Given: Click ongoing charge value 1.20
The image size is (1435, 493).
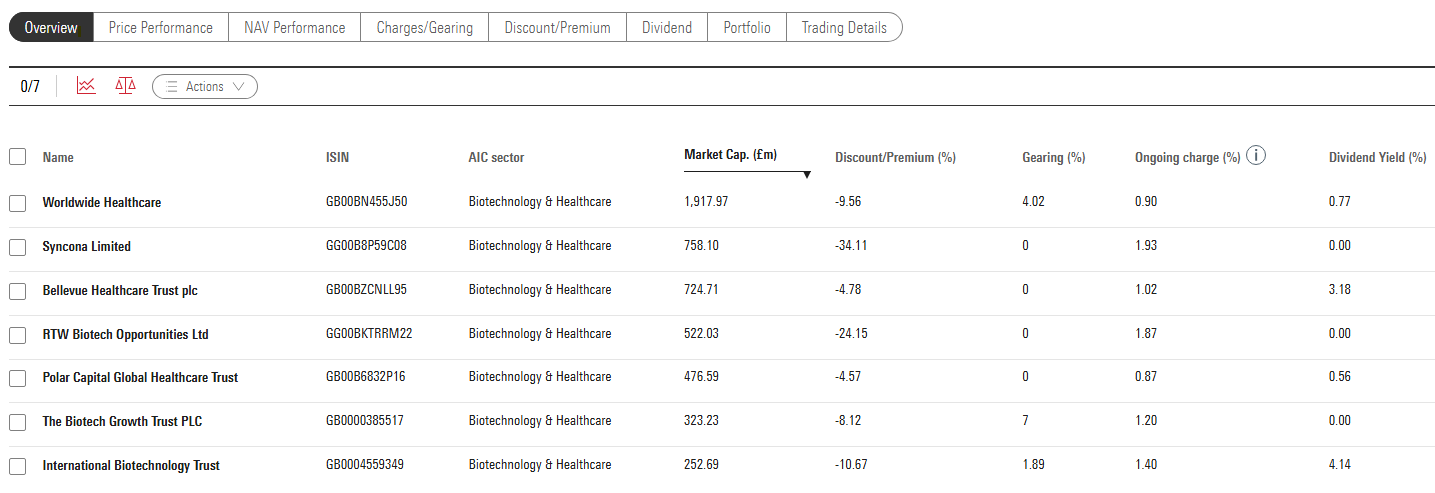Looking at the screenshot, I should click(1146, 420).
